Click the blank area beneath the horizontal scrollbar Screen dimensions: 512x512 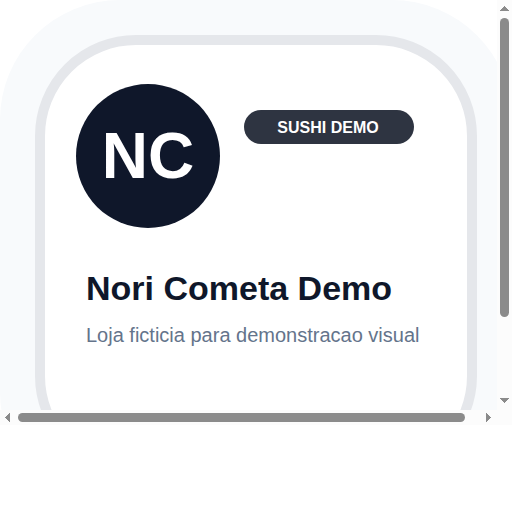click(x=256, y=468)
